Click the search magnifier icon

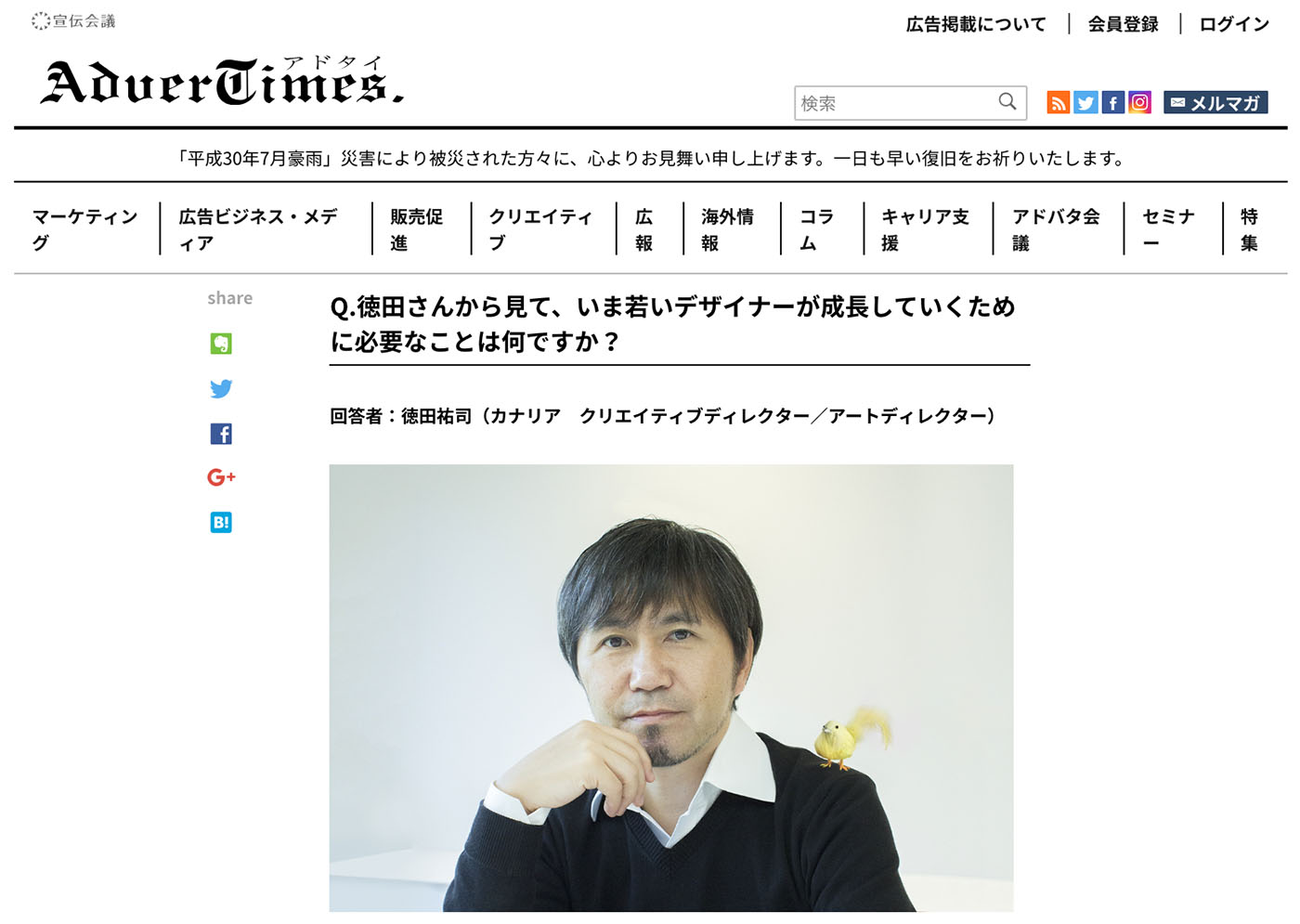(1007, 102)
